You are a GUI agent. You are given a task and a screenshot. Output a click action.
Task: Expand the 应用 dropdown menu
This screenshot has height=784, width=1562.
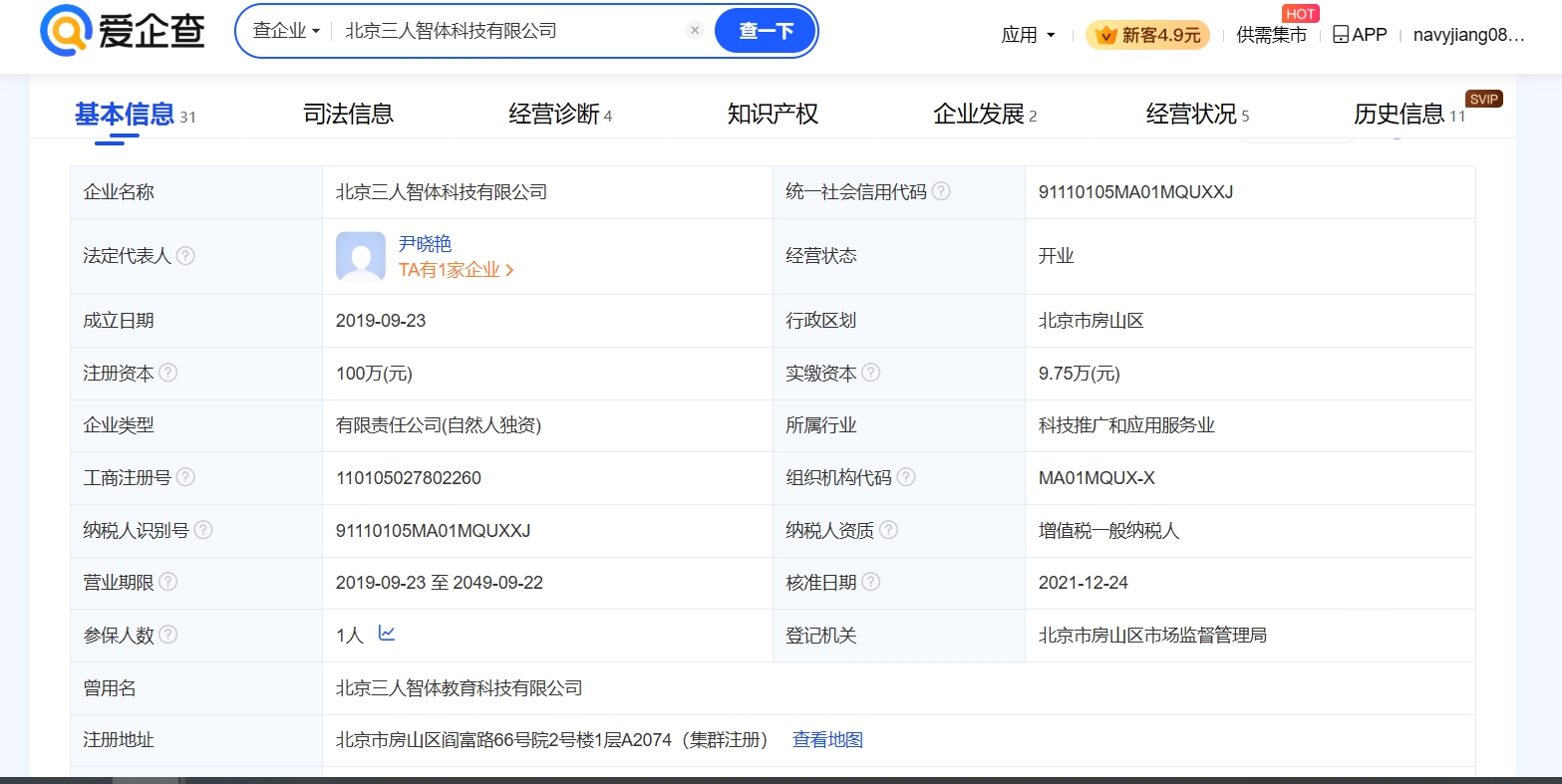coord(1028,35)
